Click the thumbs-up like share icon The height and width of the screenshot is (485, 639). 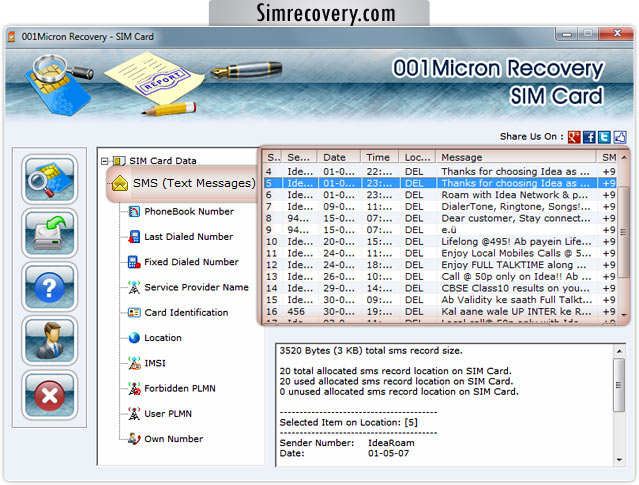coord(620,137)
